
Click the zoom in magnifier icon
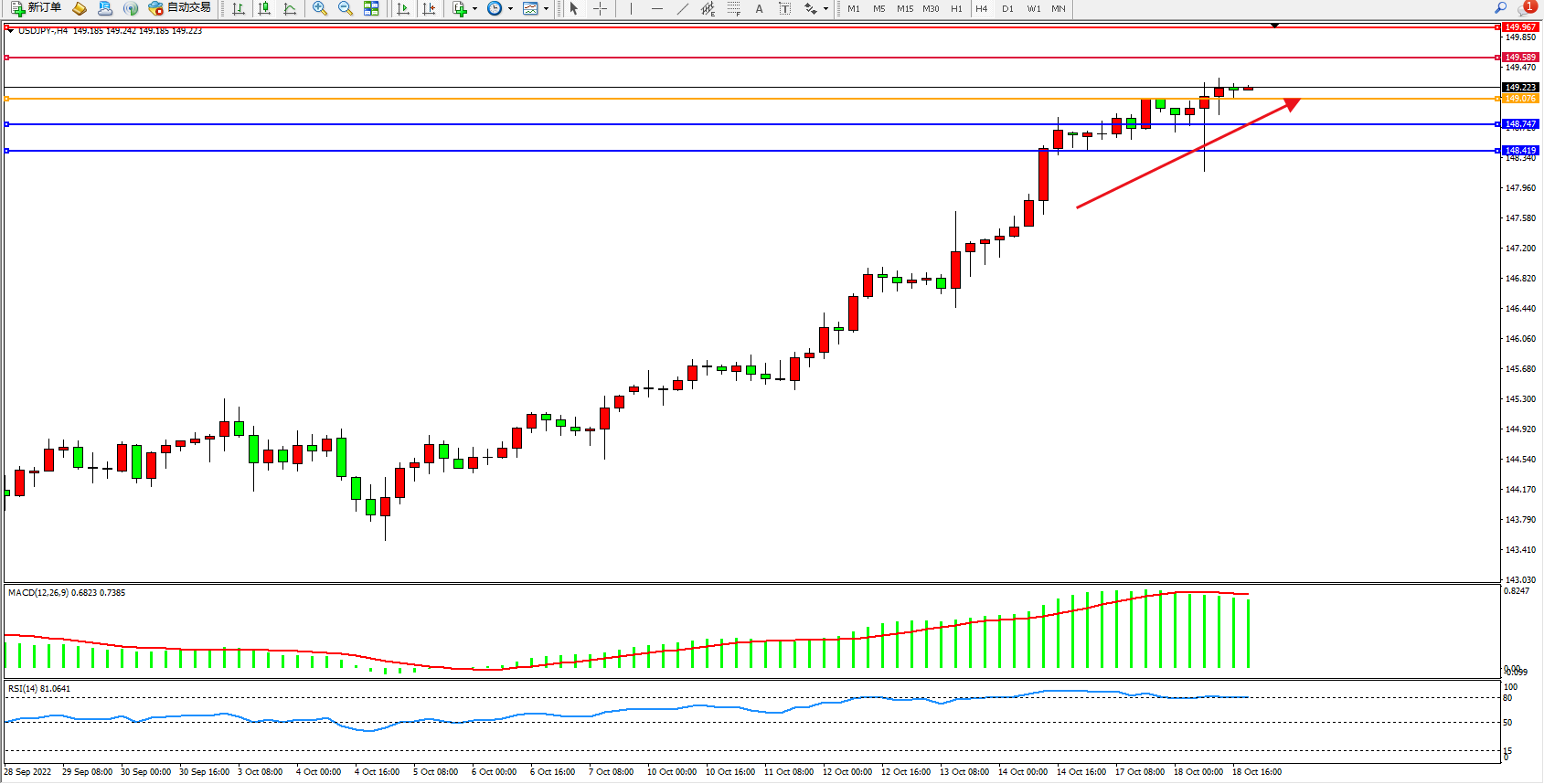(320, 8)
